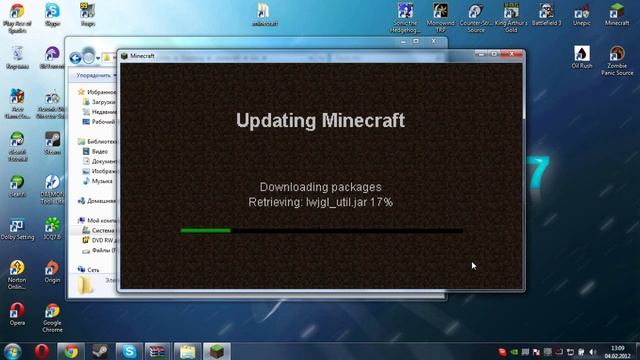
Task: Open the Unepic desktop shortcut
Action: [x=582, y=15]
